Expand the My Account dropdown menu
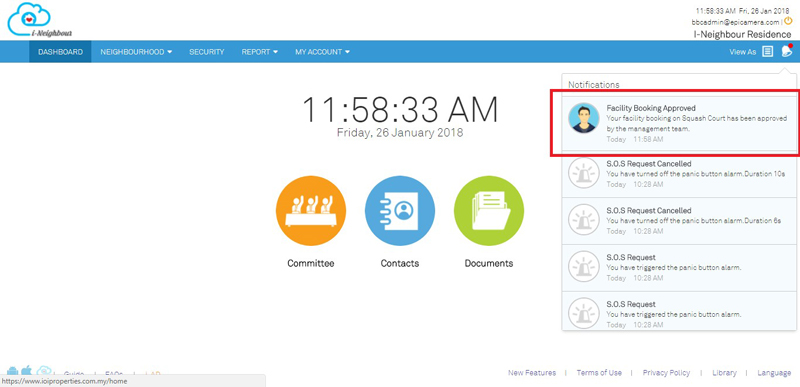Screen dimensions: 800x387 click(322, 52)
